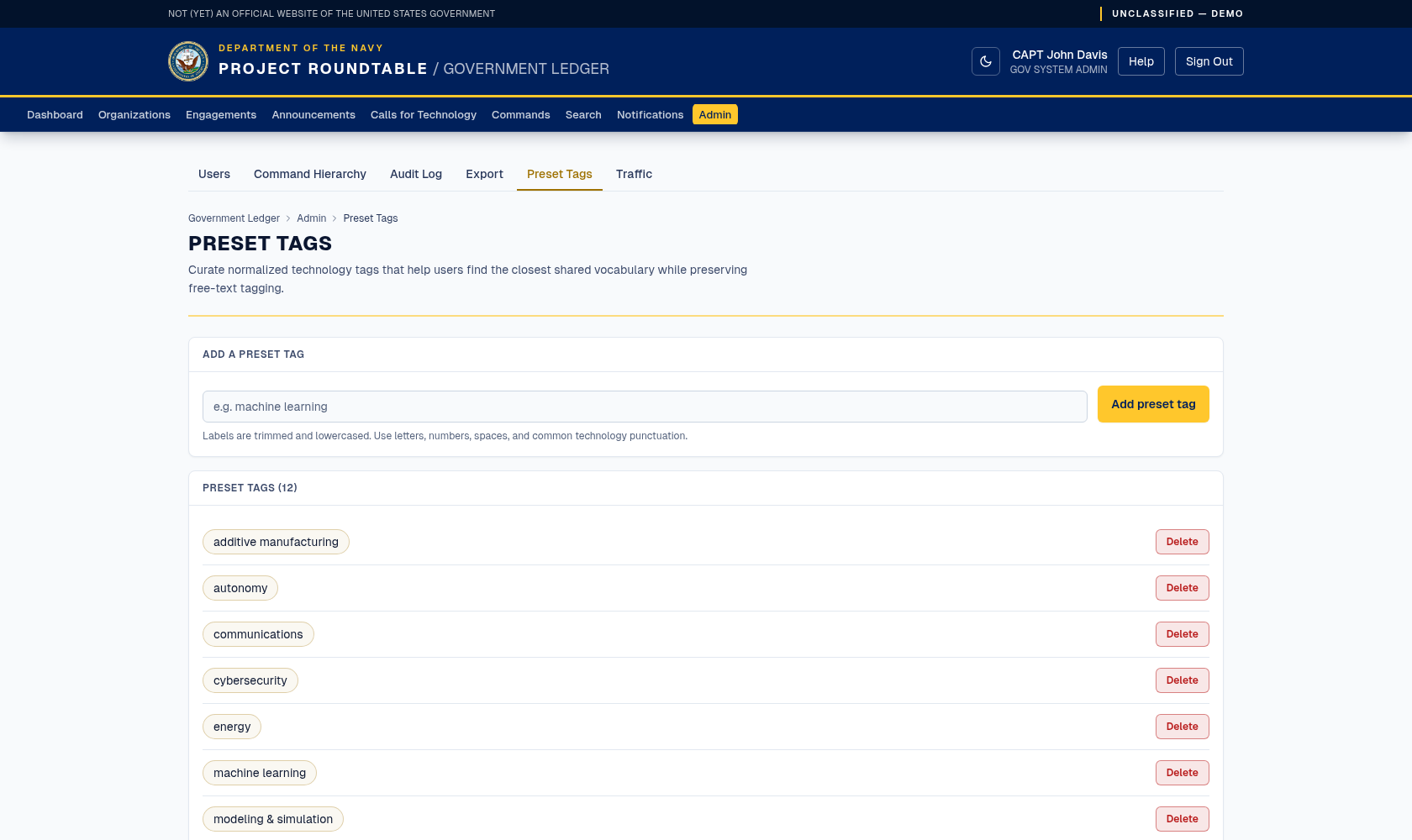Screen dimensions: 1412x840
Task: Click the Government Ledger breadcrumb link
Action: [234, 218]
